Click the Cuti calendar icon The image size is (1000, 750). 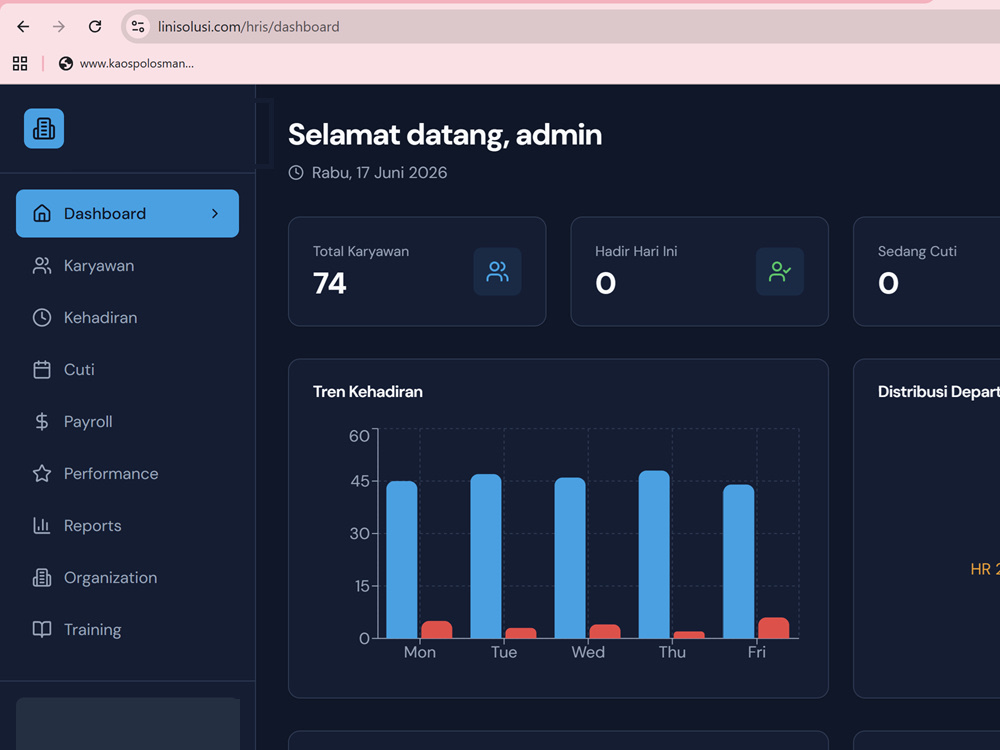pos(42,369)
